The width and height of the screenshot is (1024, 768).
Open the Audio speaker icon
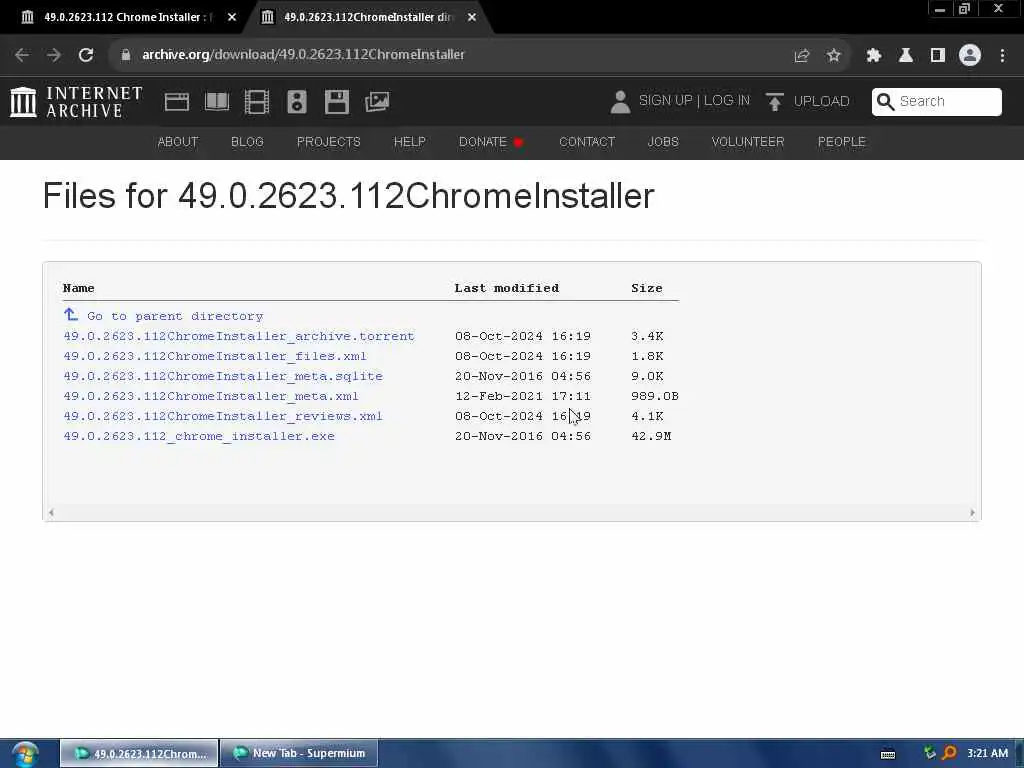(x=297, y=102)
